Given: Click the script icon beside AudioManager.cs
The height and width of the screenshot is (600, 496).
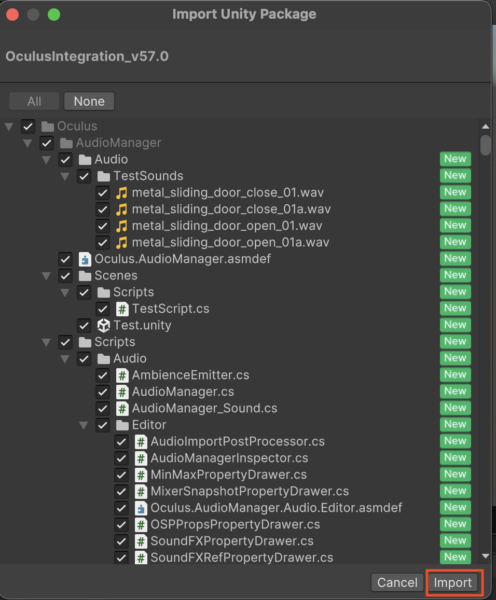Looking at the screenshot, I should tap(122, 392).
